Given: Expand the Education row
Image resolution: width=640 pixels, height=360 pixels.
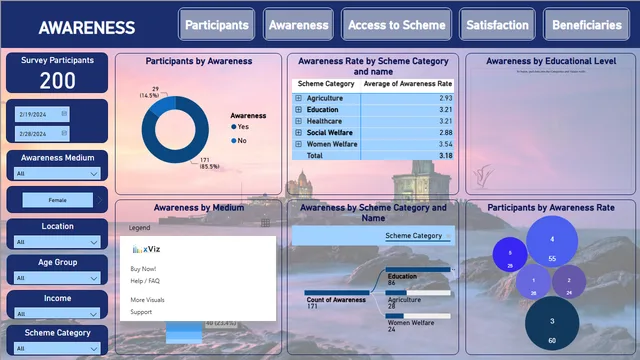Looking at the screenshot, I should [x=298, y=109].
